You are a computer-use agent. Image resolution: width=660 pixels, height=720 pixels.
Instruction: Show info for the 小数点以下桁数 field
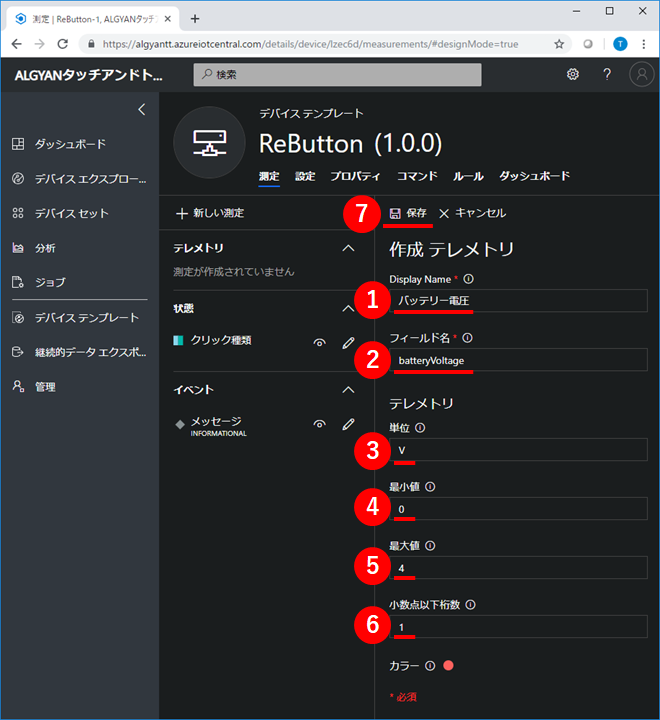click(x=470, y=605)
